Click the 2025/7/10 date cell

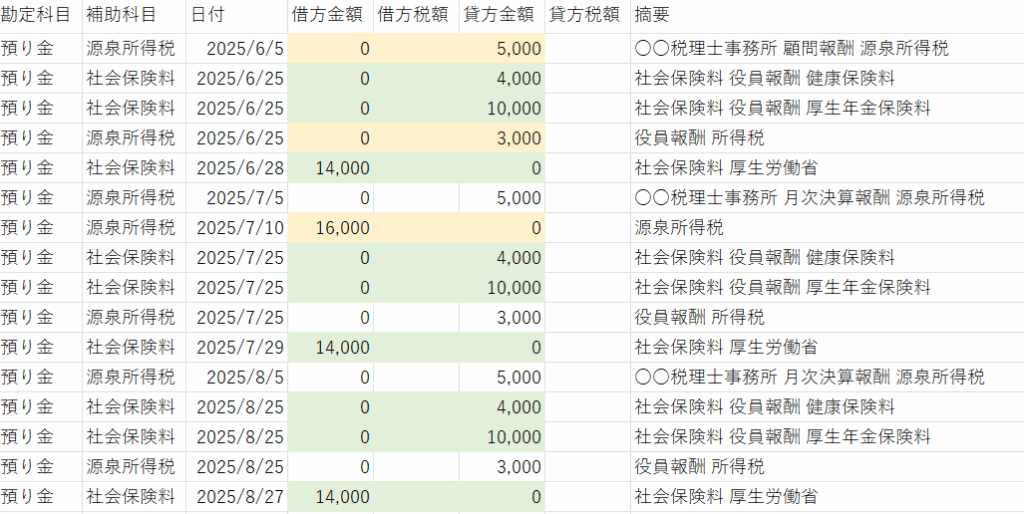click(240, 228)
